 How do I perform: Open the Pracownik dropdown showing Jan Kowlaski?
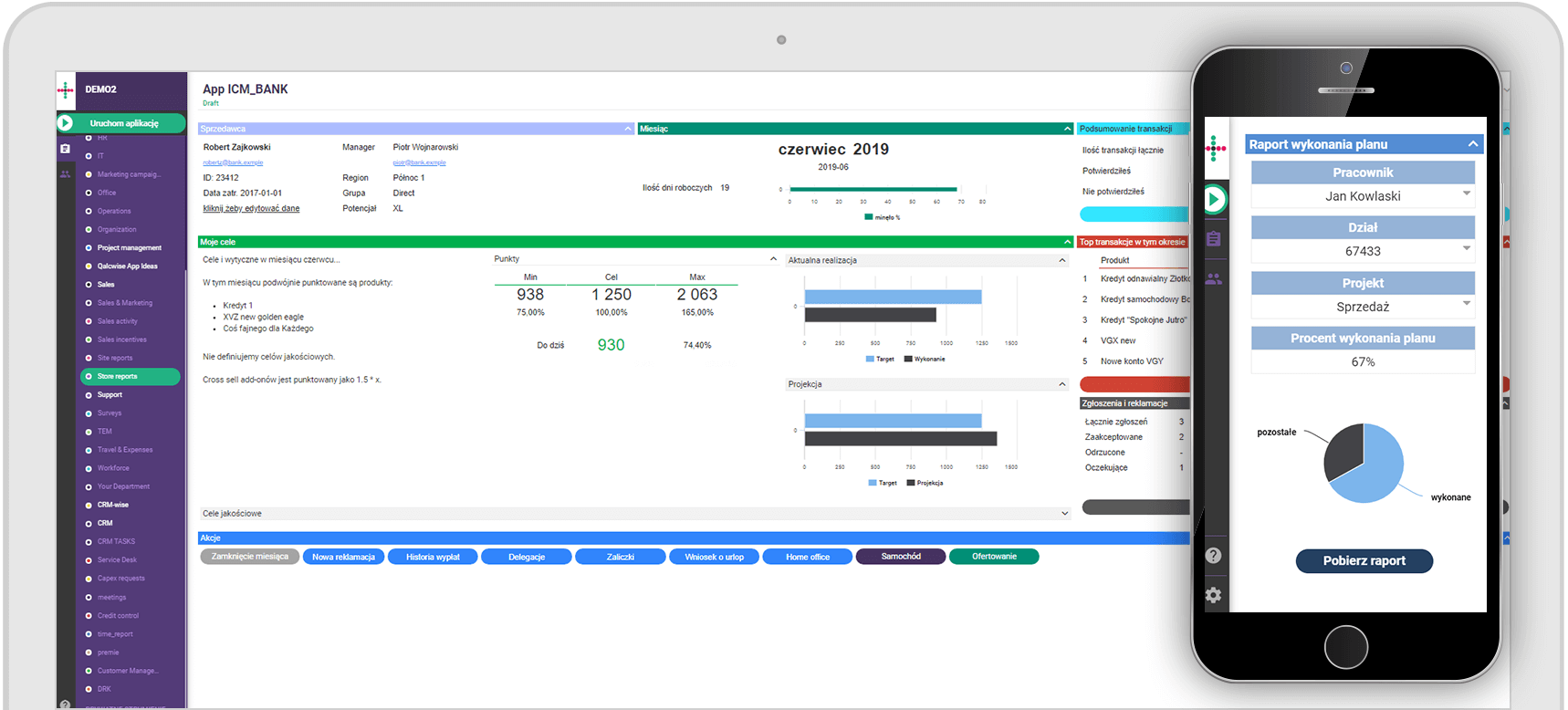(1363, 196)
